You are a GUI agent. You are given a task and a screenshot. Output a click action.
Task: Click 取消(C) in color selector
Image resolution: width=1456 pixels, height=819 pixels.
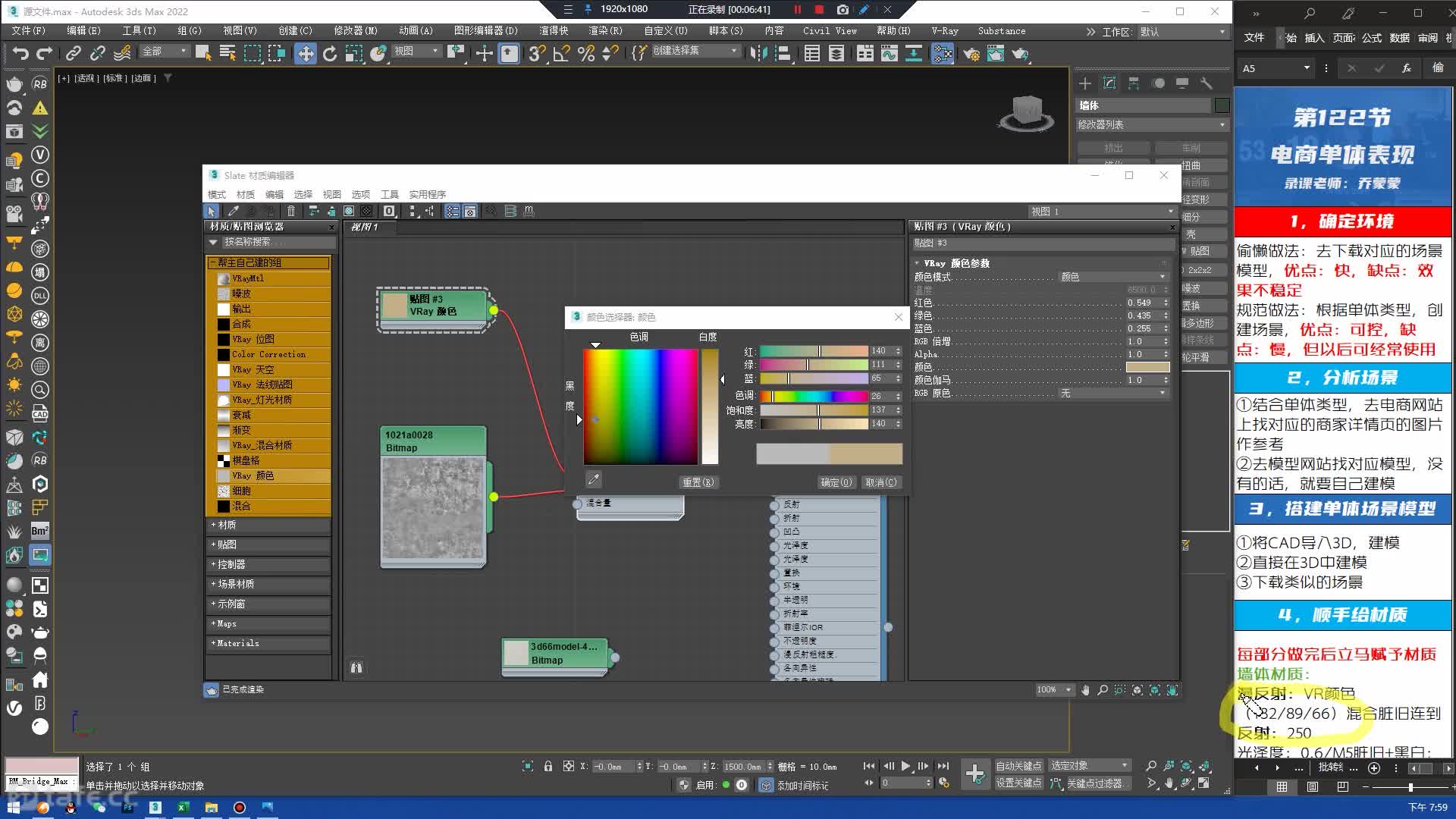coord(881,482)
